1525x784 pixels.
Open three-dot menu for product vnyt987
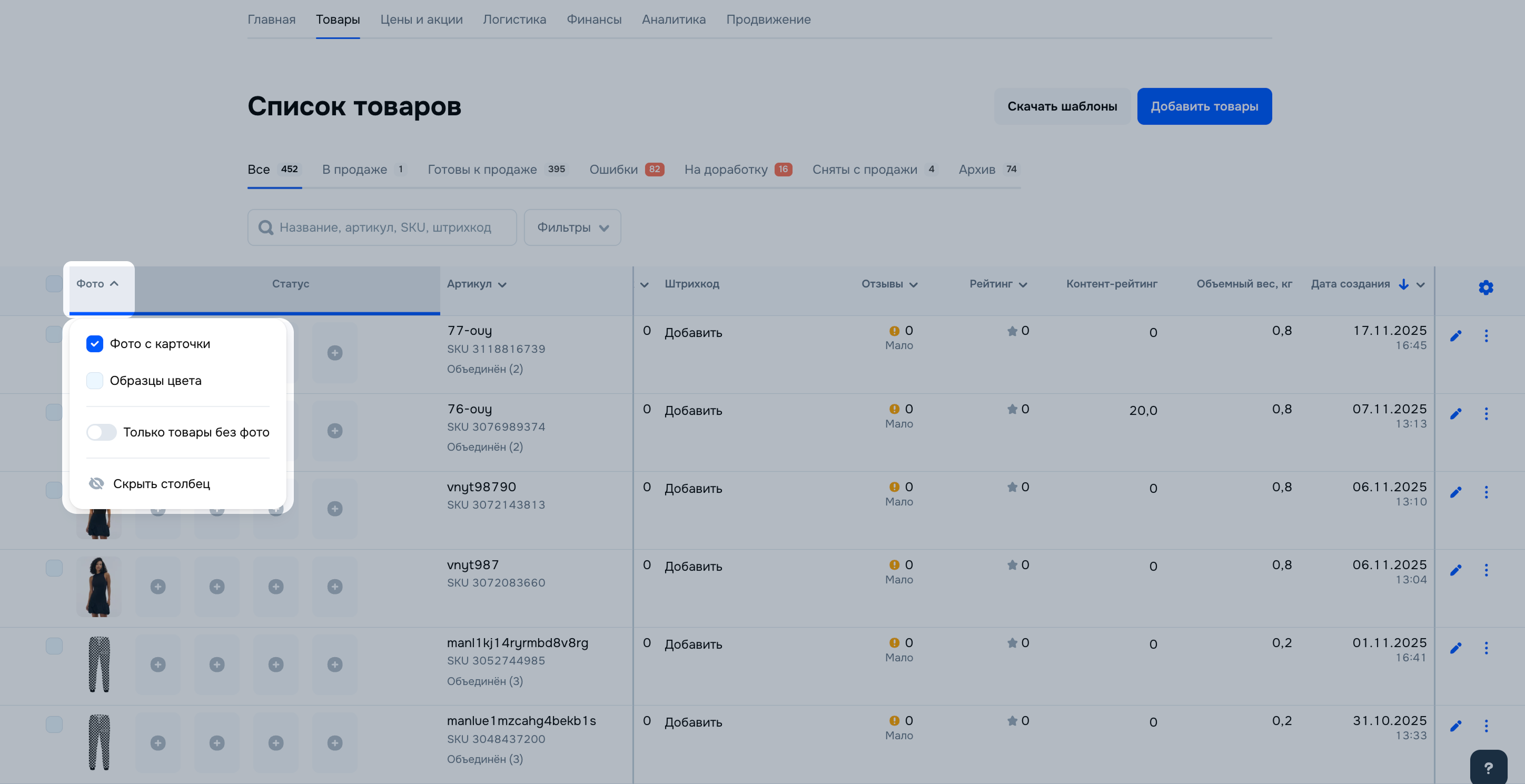(x=1486, y=570)
